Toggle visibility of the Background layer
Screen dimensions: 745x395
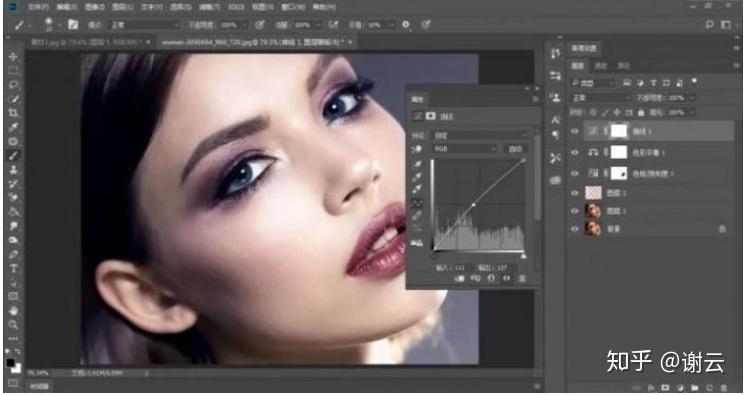pos(574,229)
